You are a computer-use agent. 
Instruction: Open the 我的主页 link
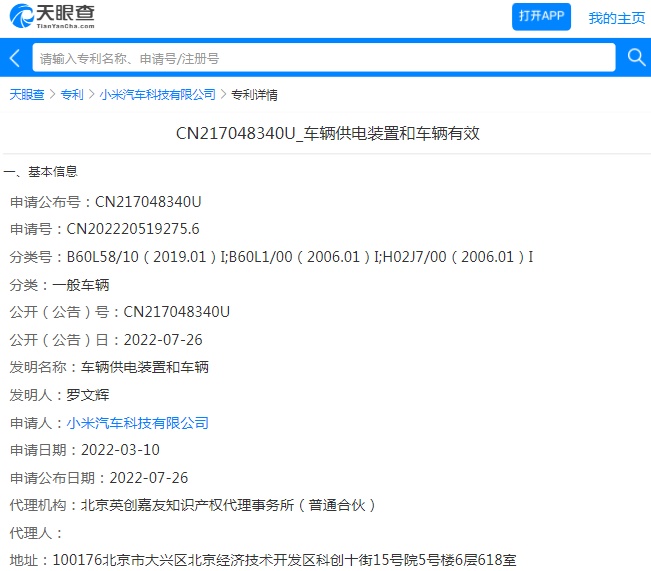coord(617,18)
